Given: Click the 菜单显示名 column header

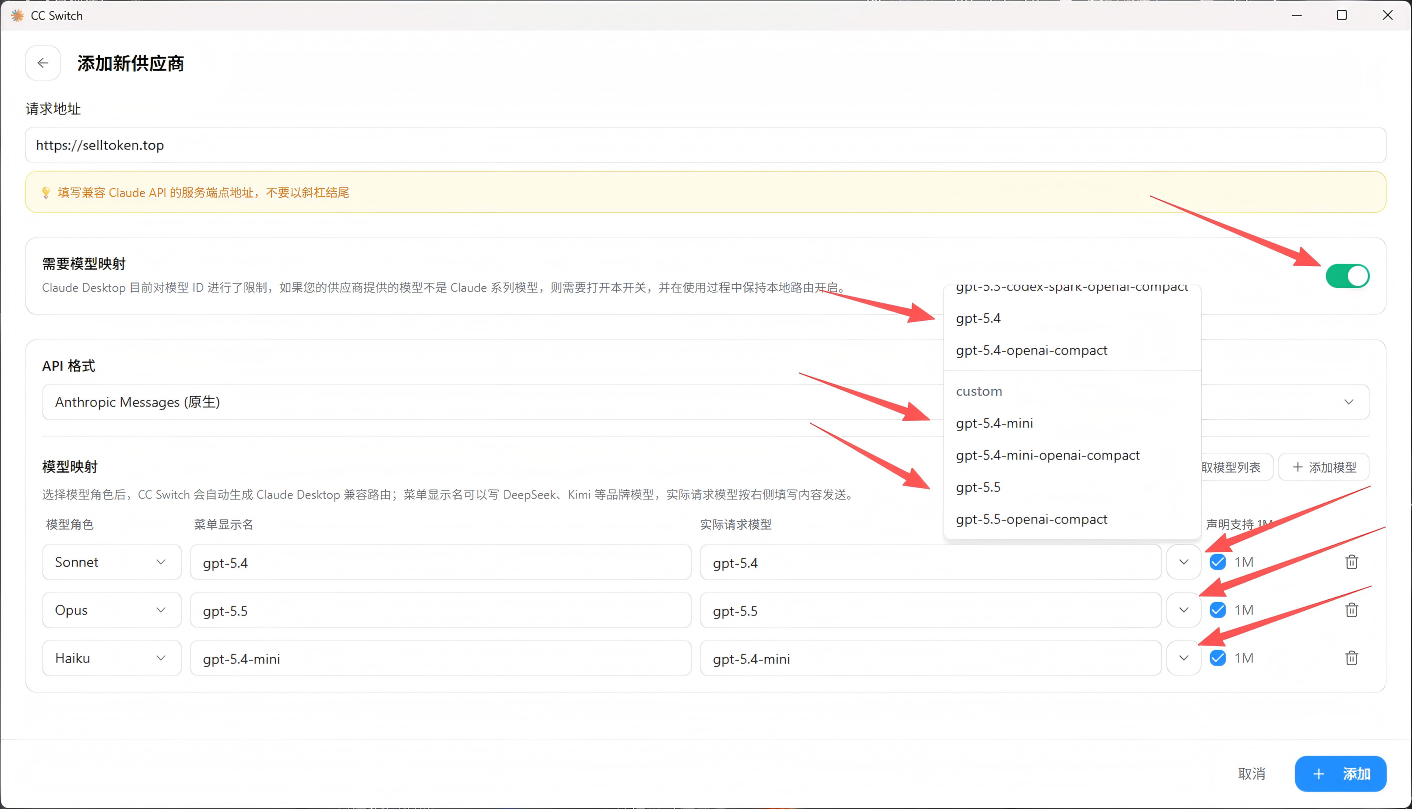Looking at the screenshot, I should coord(224,524).
